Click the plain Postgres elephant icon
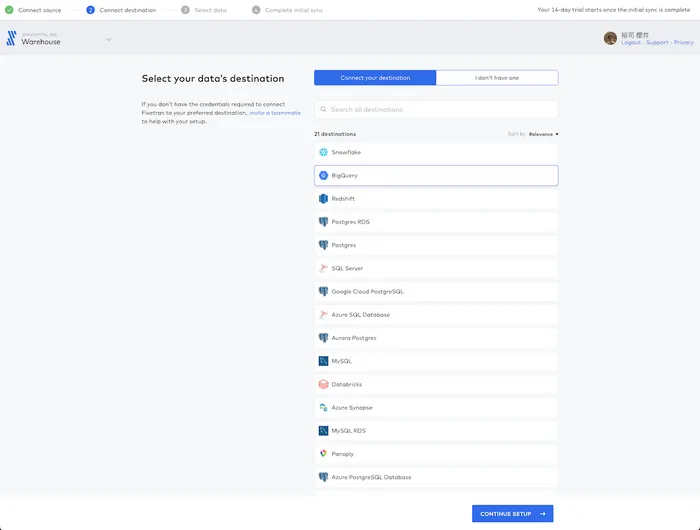This screenshot has width=700, height=530. 323,245
